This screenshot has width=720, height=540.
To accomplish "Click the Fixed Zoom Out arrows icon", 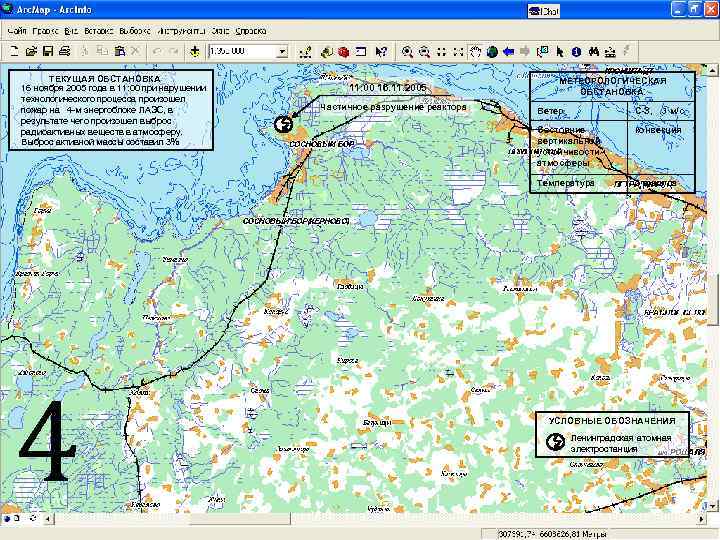I will pyautogui.click(x=458, y=52).
